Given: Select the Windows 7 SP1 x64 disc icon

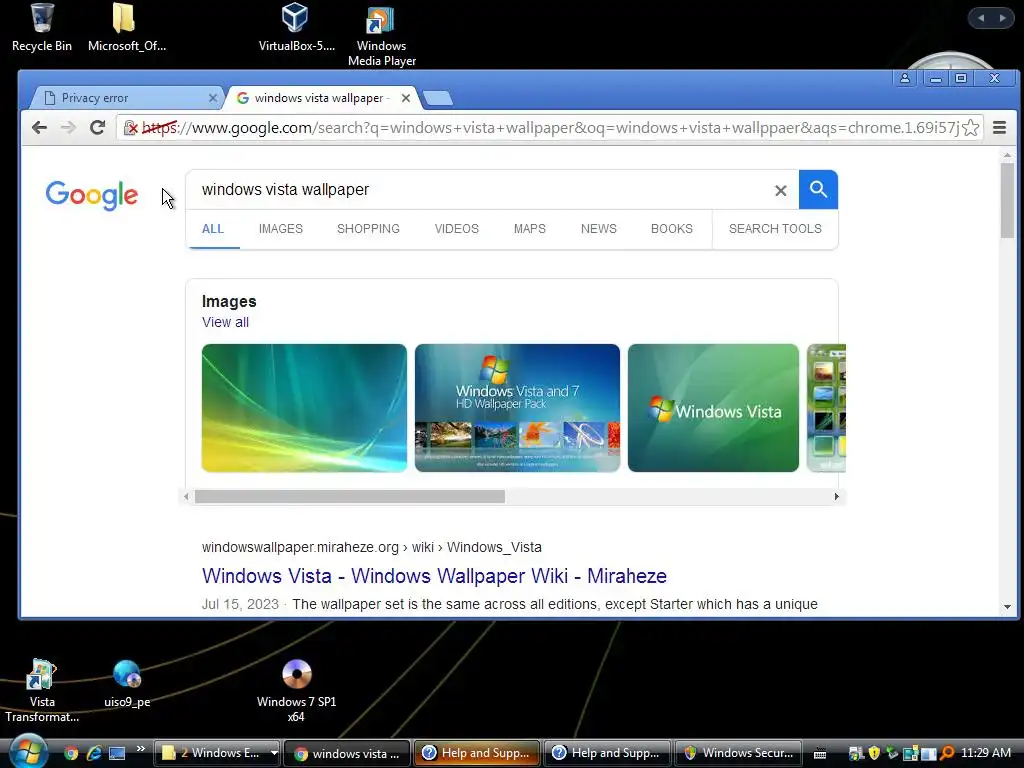Looking at the screenshot, I should pos(296,691).
